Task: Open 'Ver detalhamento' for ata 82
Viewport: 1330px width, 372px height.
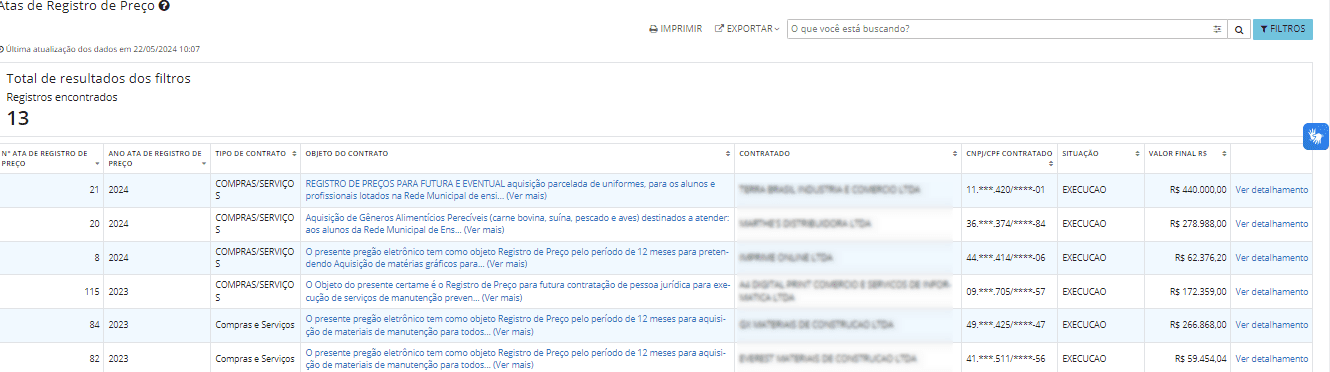Action: click(x=1272, y=358)
